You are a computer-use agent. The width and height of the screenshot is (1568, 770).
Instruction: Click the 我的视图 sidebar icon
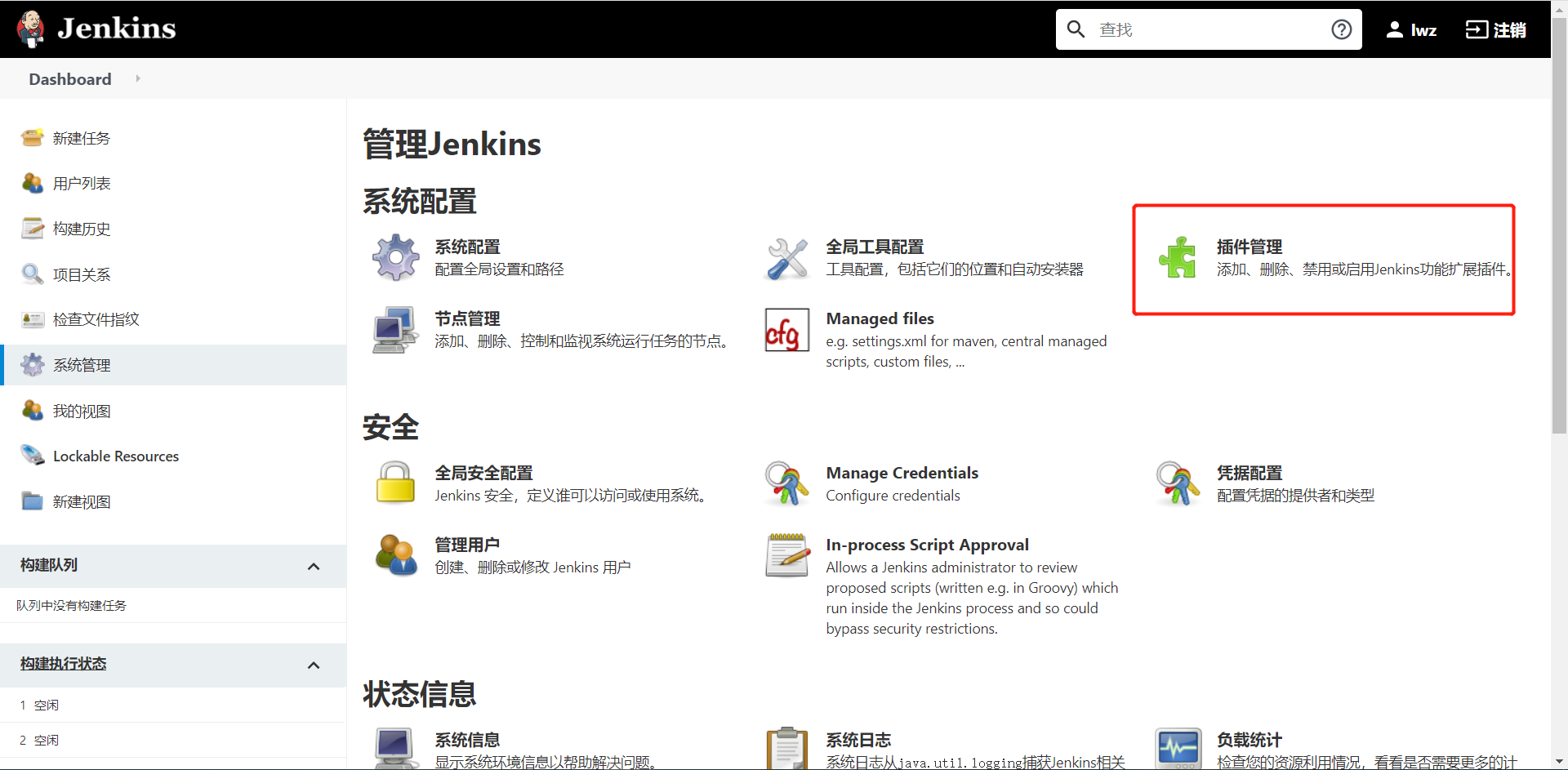pos(33,411)
